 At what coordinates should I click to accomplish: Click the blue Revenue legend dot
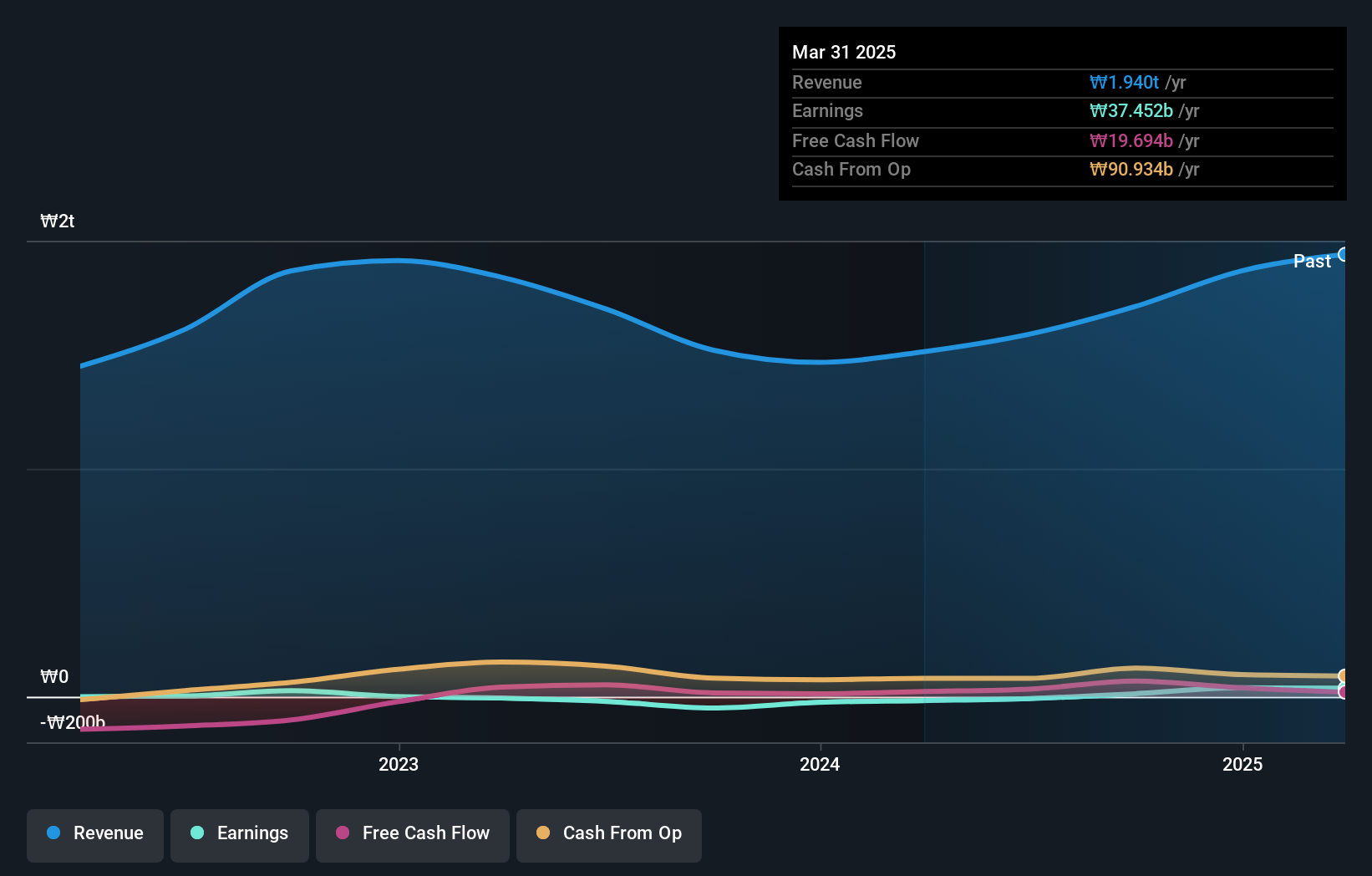[x=53, y=833]
